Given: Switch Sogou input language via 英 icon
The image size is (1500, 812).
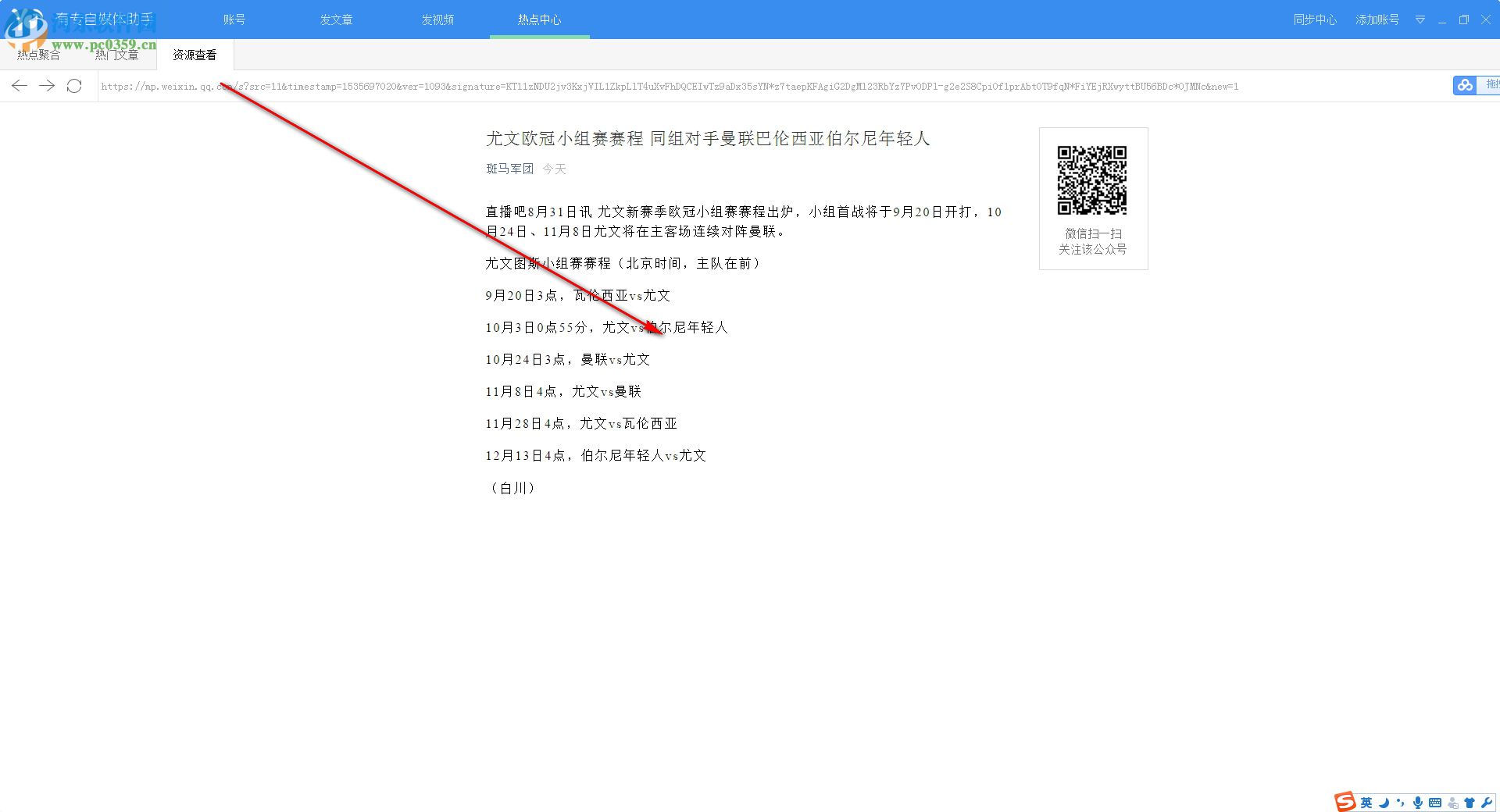Looking at the screenshot, I should coord(1366,803).
